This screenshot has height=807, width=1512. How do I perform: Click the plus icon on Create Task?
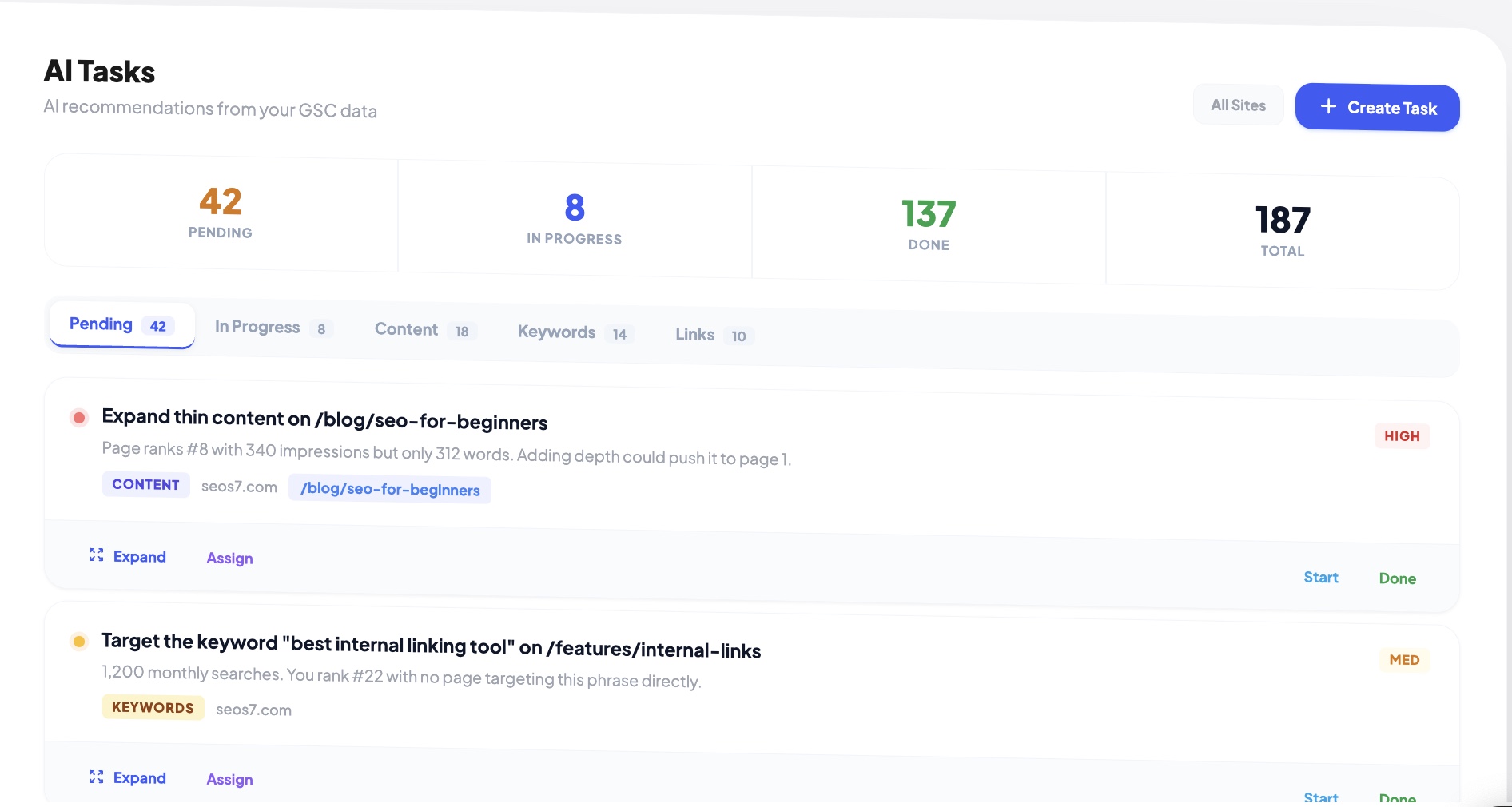(1328, 106)
